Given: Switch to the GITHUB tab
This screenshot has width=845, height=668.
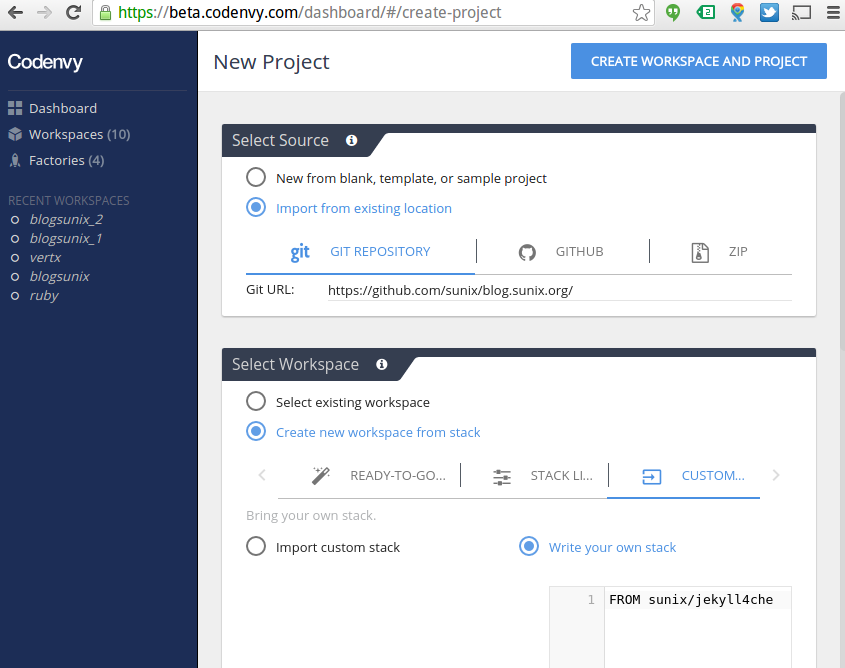Looking at the screenshot, I should [563, 252].
